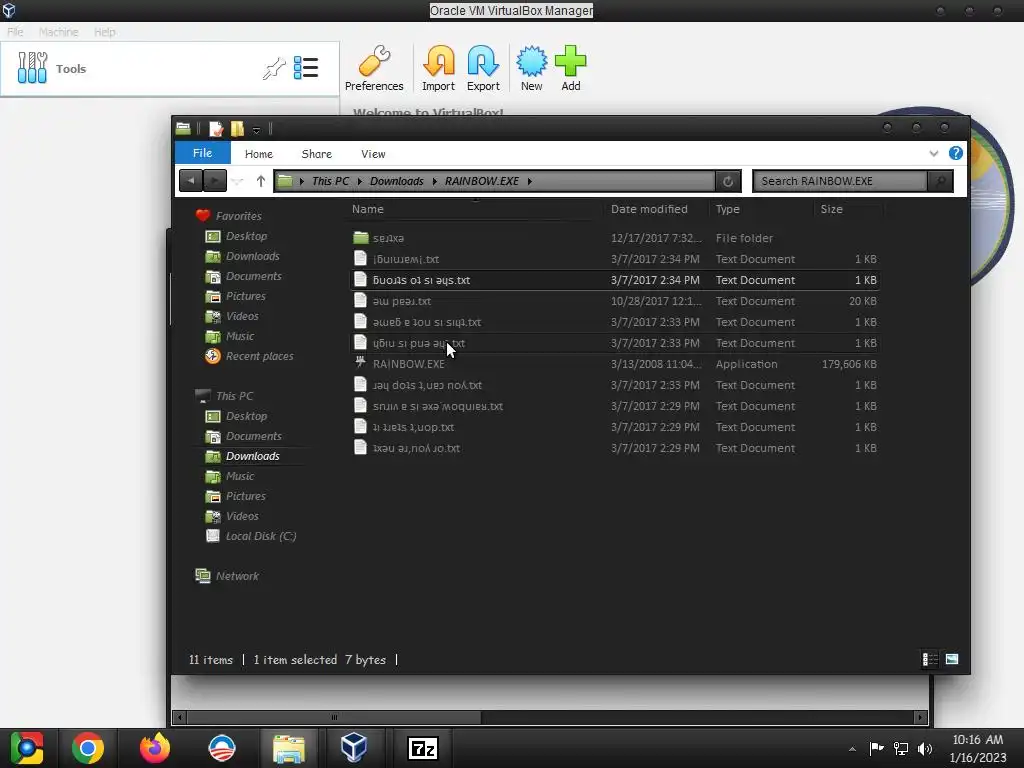
Task: Click New folder icon in quick access toolbar
Action: point(237,129)
